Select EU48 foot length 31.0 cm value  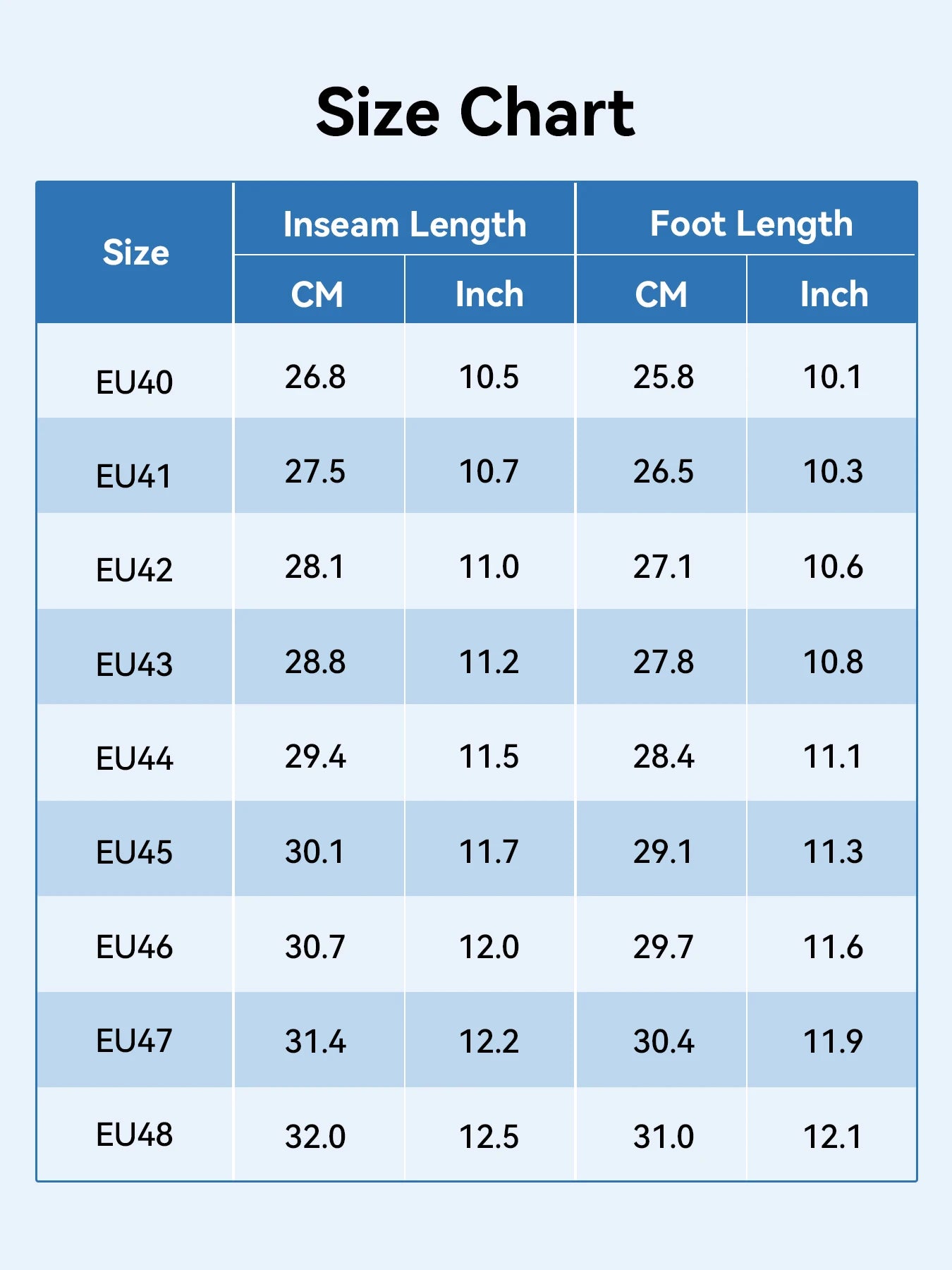tap(663, 1137)
